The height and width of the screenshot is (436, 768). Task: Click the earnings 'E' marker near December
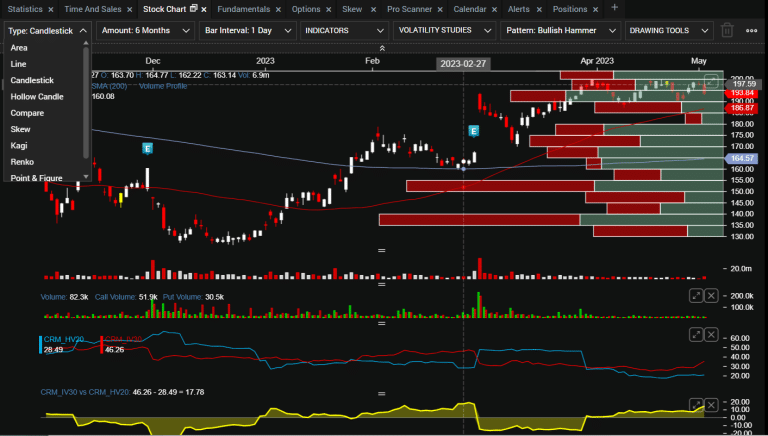(147, 148)
